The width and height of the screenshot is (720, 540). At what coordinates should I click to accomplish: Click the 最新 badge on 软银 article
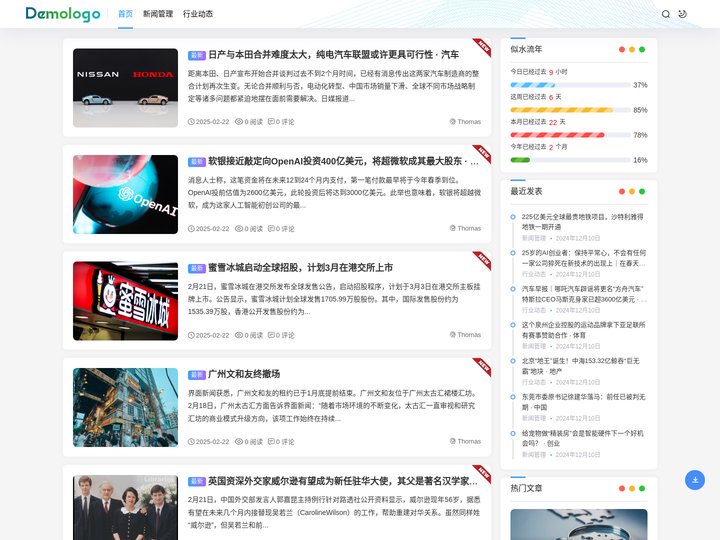tap(197, 162)
